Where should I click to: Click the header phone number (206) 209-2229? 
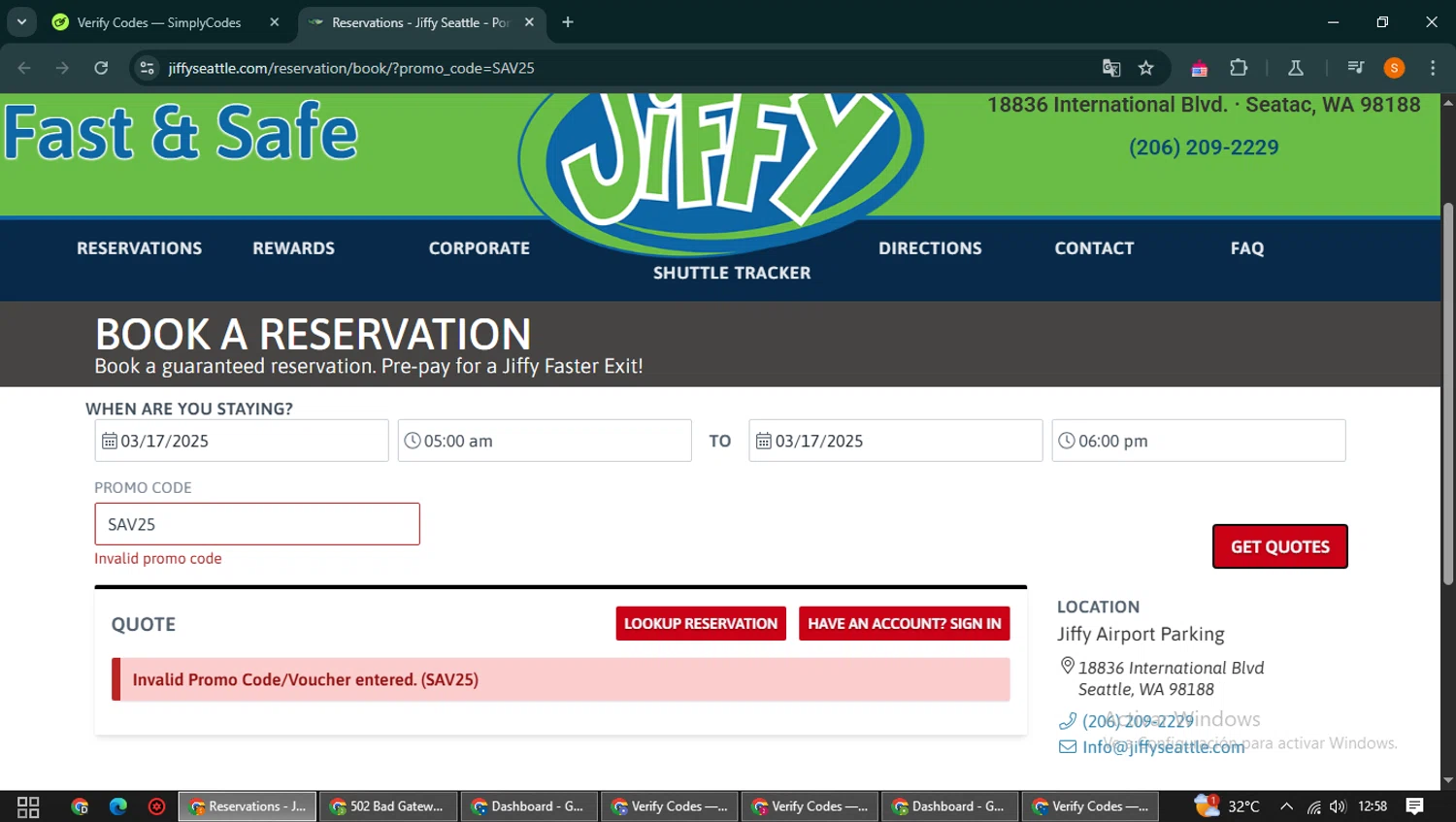click(1204, 148)
